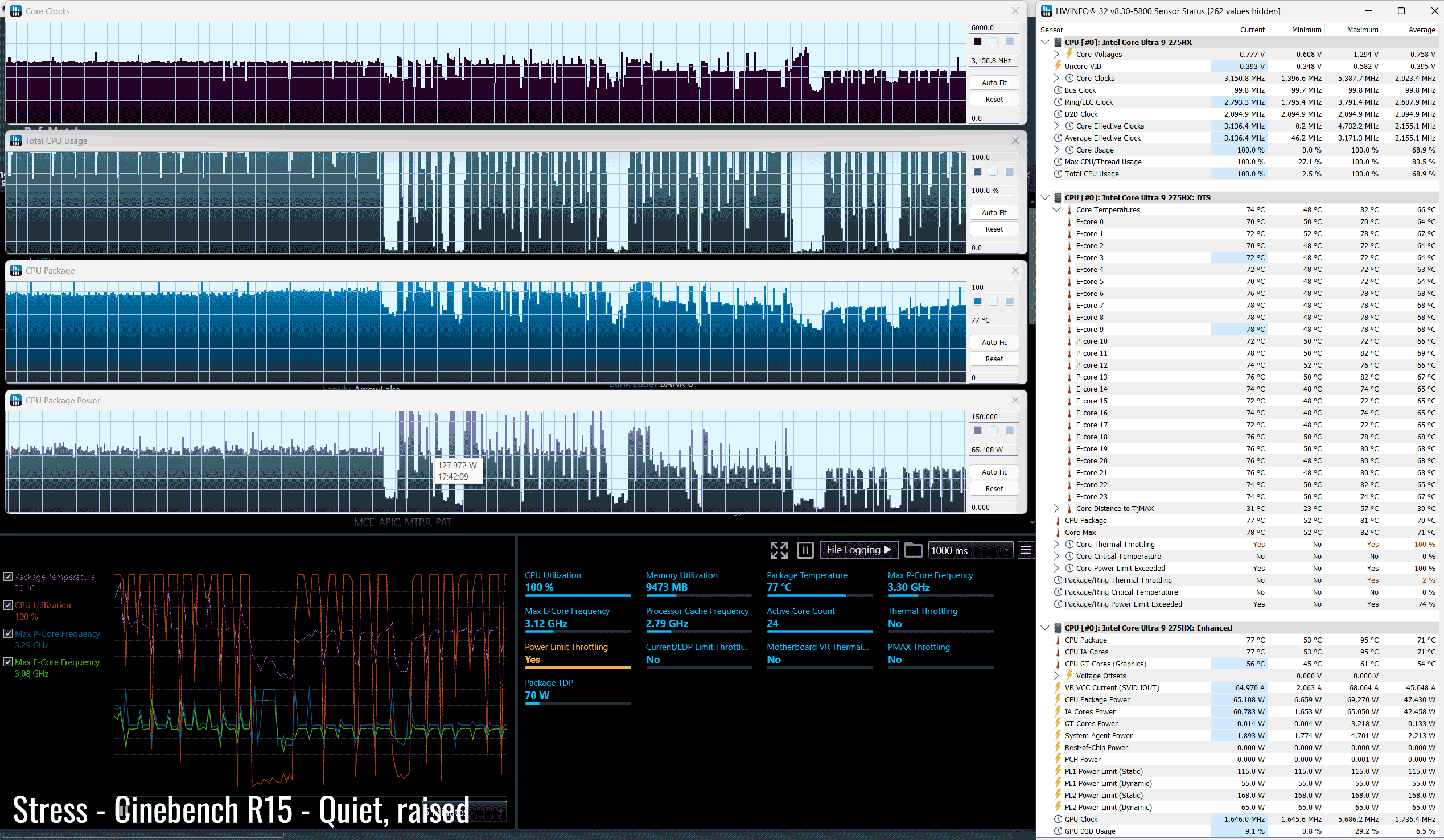This screenshot has height=840, width=1444.
Task: Click the HWiNFO Sensor Status title icon
Action: [x=1046, y=11]
